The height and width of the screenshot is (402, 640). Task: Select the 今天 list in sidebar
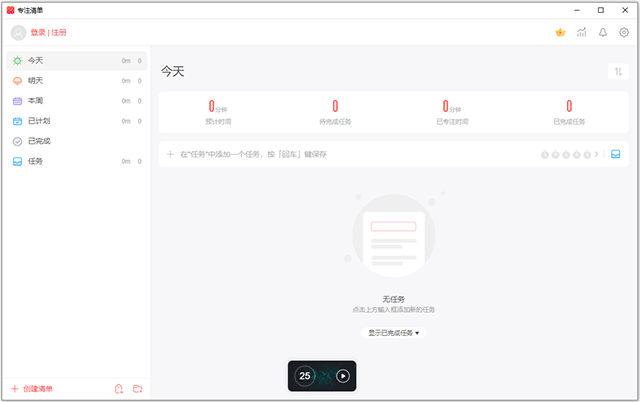click(x=77, y=61)
